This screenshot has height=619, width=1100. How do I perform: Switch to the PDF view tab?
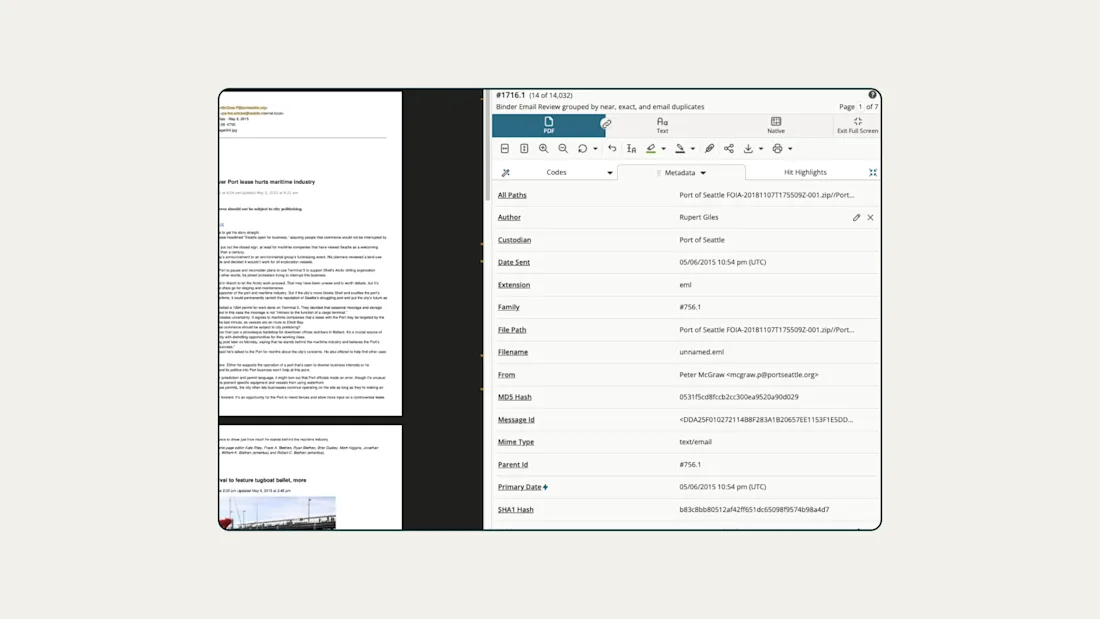coord(548,126)
